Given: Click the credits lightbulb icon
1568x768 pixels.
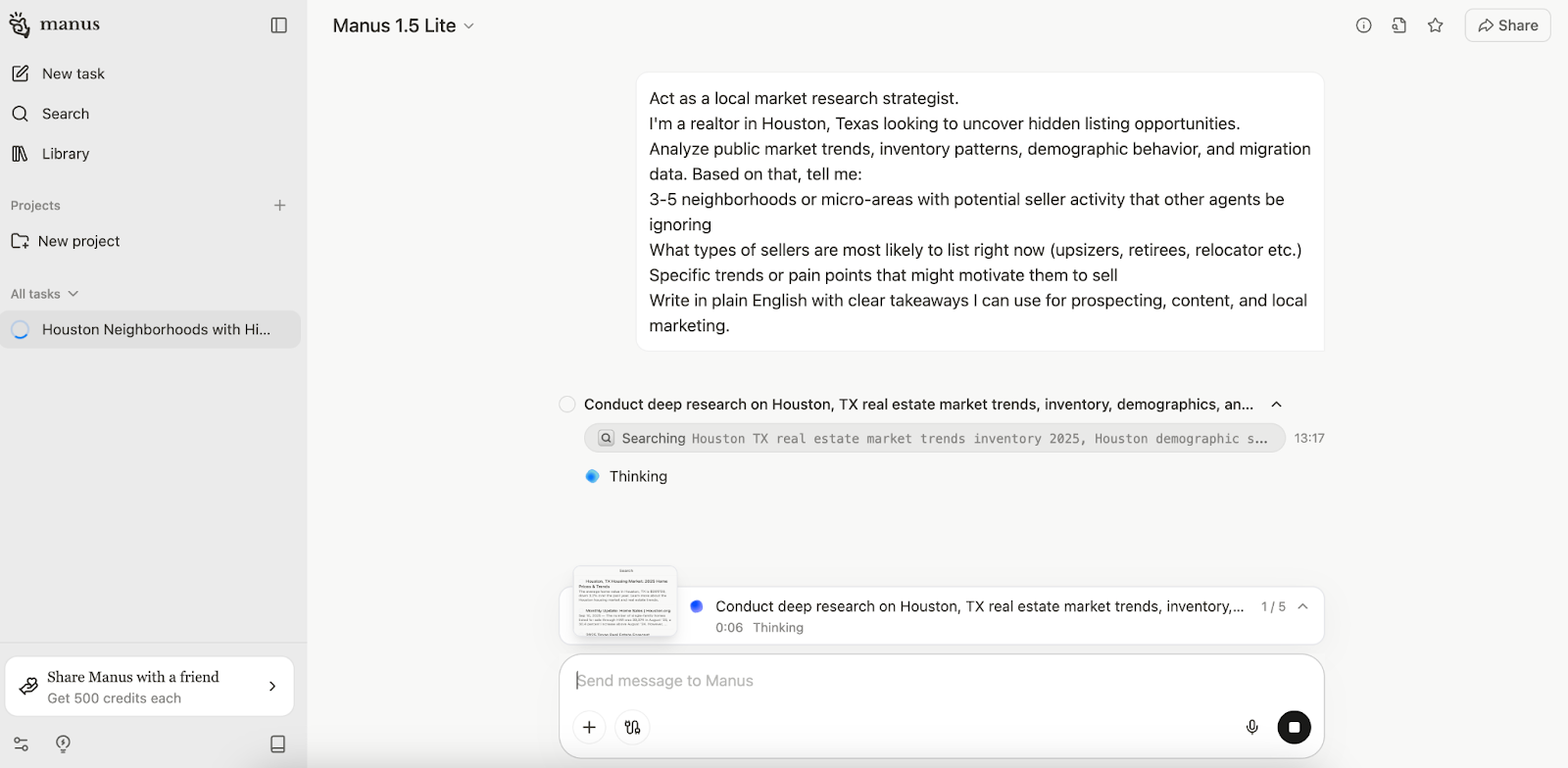Looking at the screenshot, I should 62,744.
